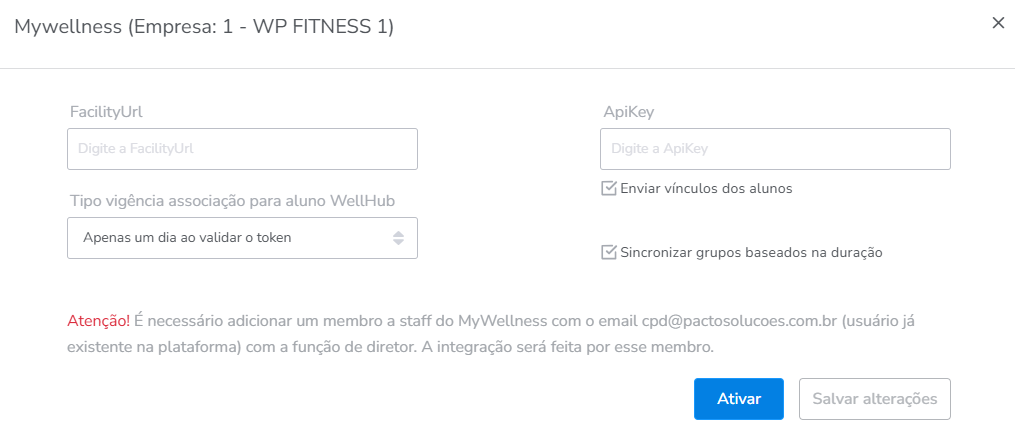
Task: Click the Mywellness dialog title text
Action: pyautogui.click(x=203, y=27)
